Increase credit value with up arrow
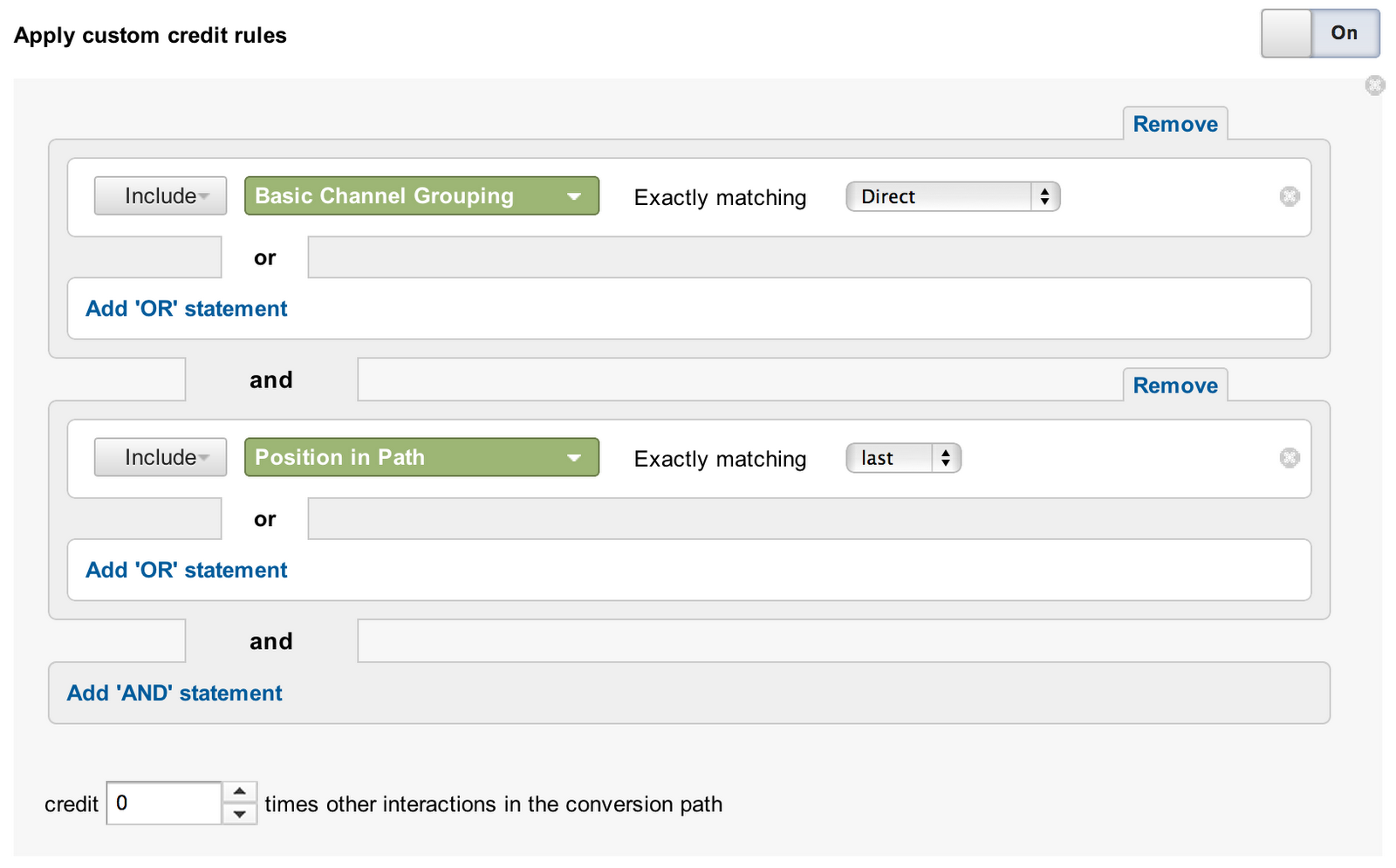Screen dimensions: 1396x868 239,792
